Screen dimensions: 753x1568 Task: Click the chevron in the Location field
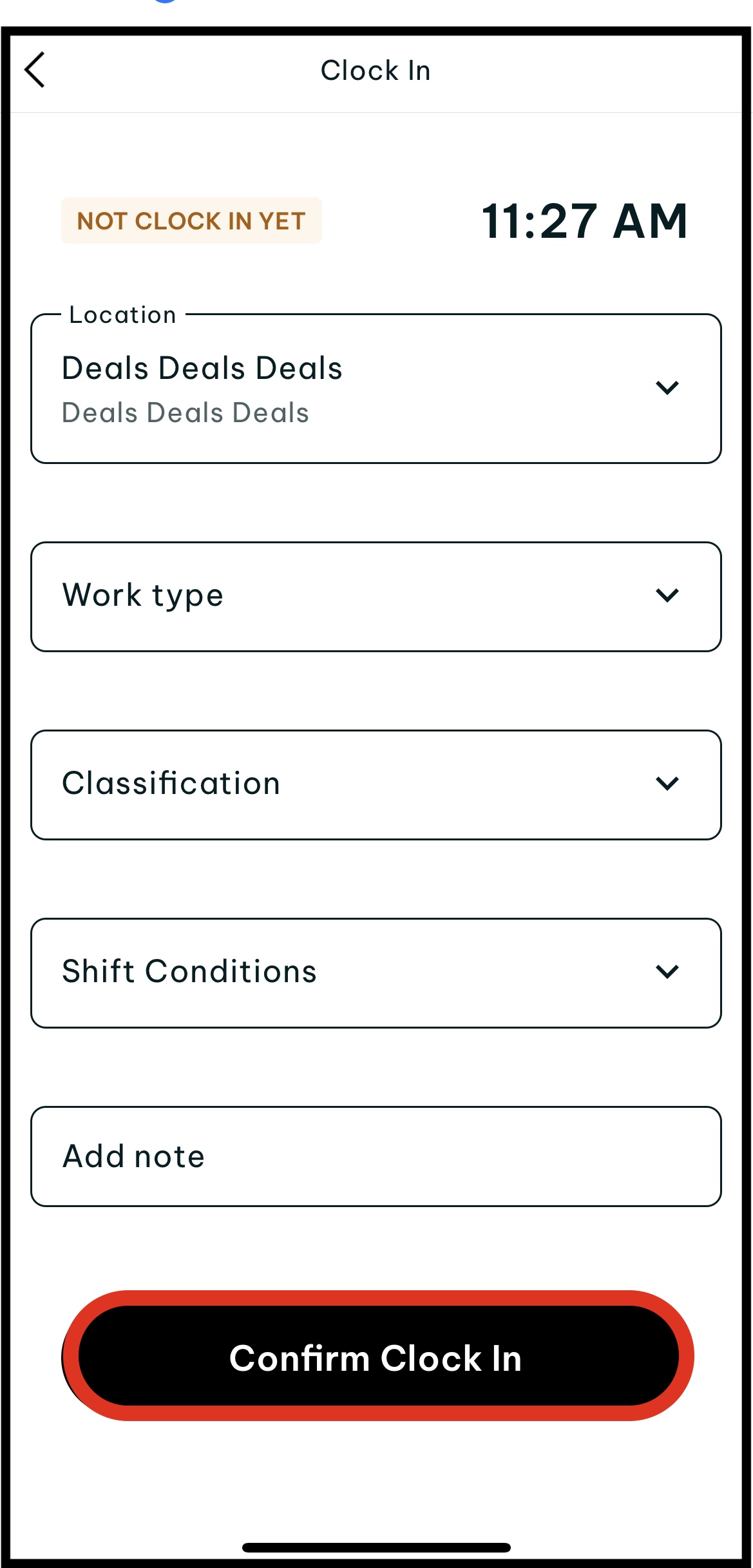667,388
